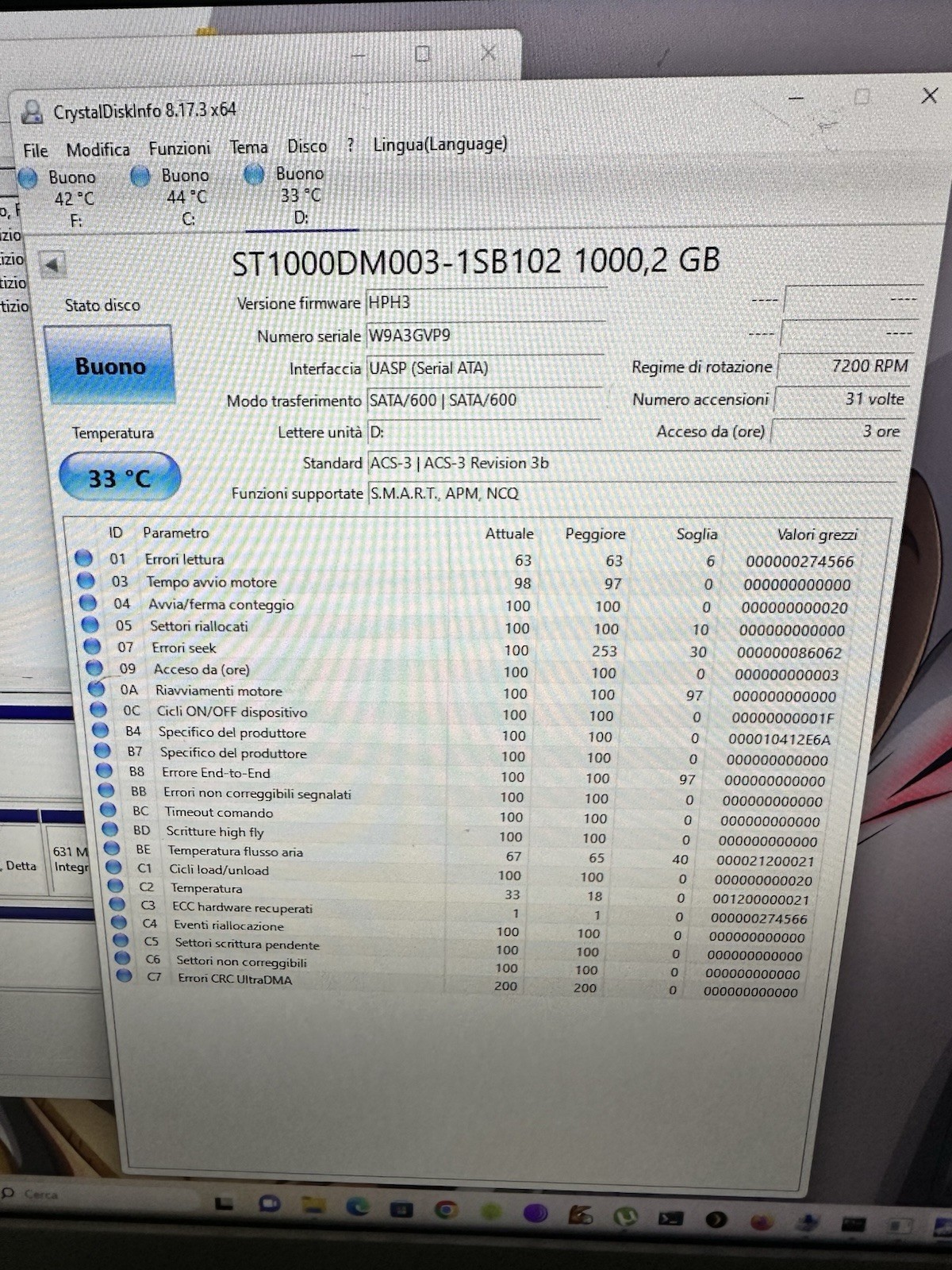Click the previous disk arrow button
The height and width of the screenshot is (1270, 952).
(52, 265)
